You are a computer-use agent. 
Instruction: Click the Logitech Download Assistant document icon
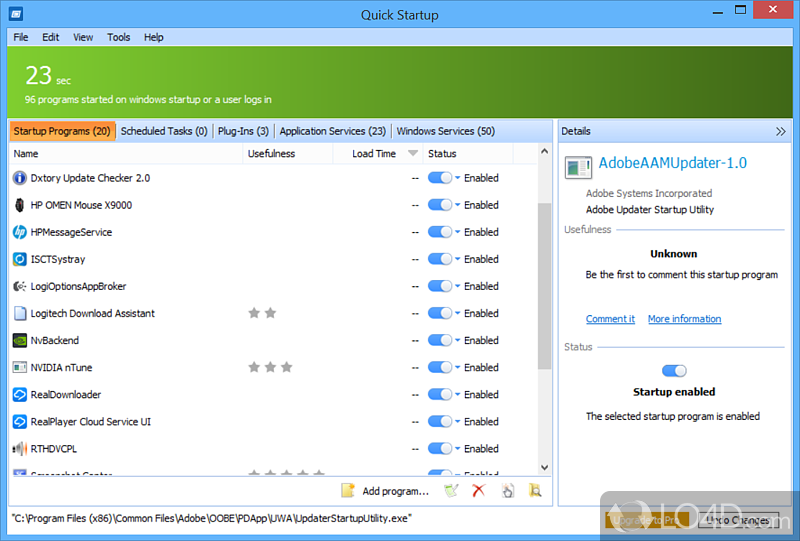tap(19, 313)
